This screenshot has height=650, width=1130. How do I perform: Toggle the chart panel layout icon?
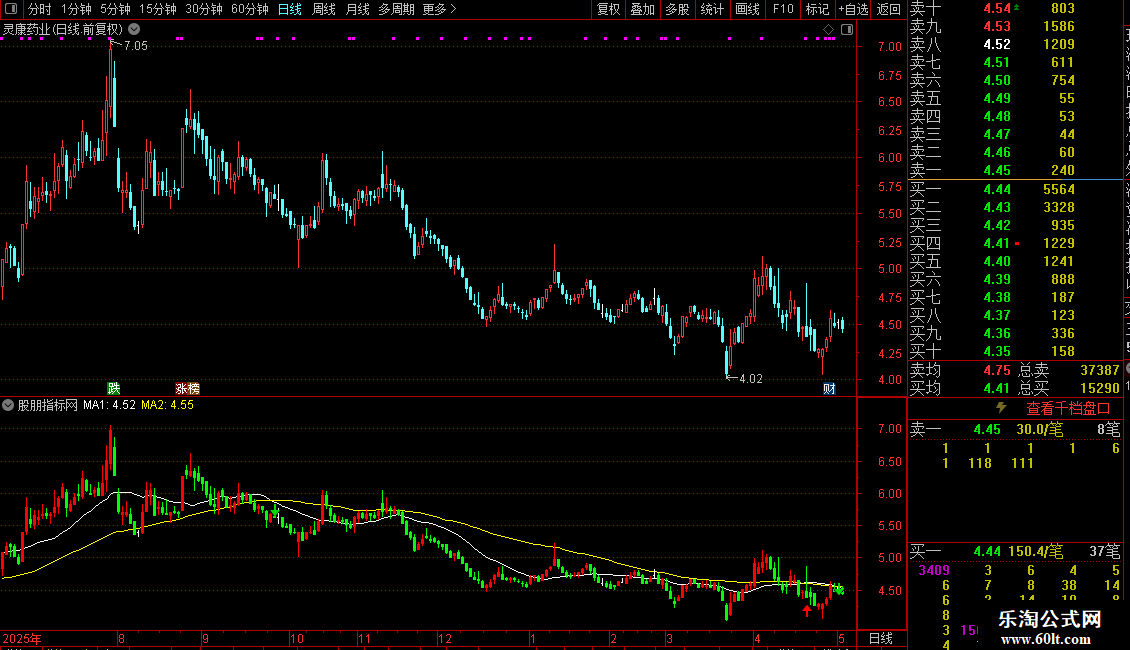click(x=848, y=30)
